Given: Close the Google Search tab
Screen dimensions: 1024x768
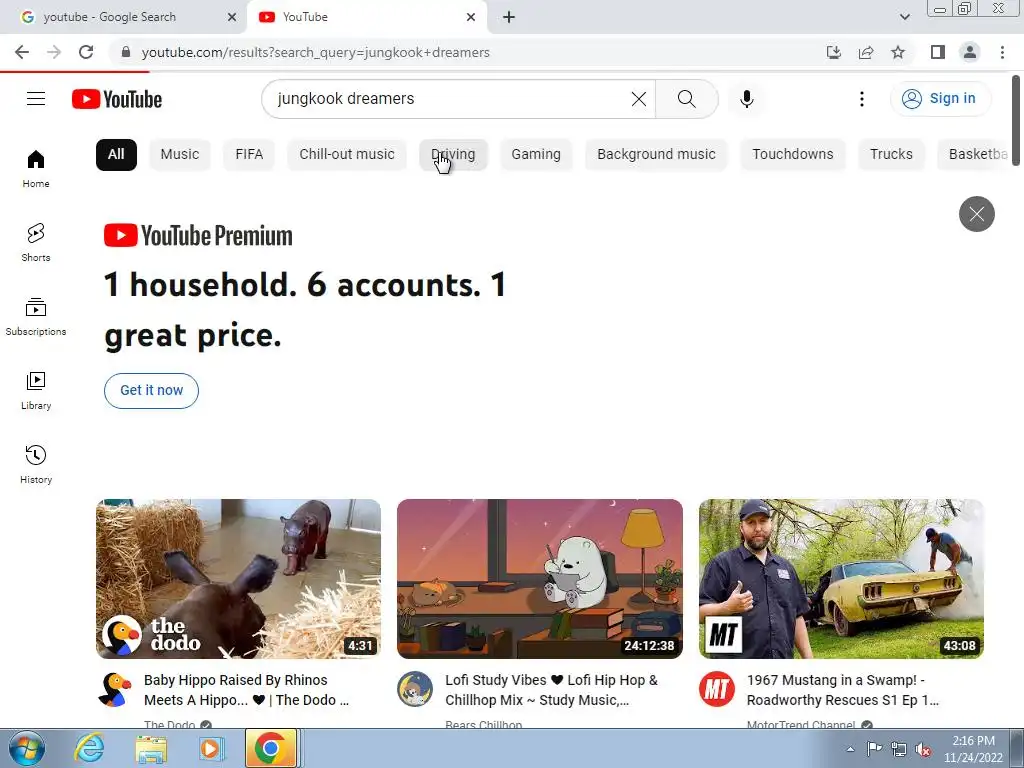Looking at the screenshot, I should (x=232, y=17).
